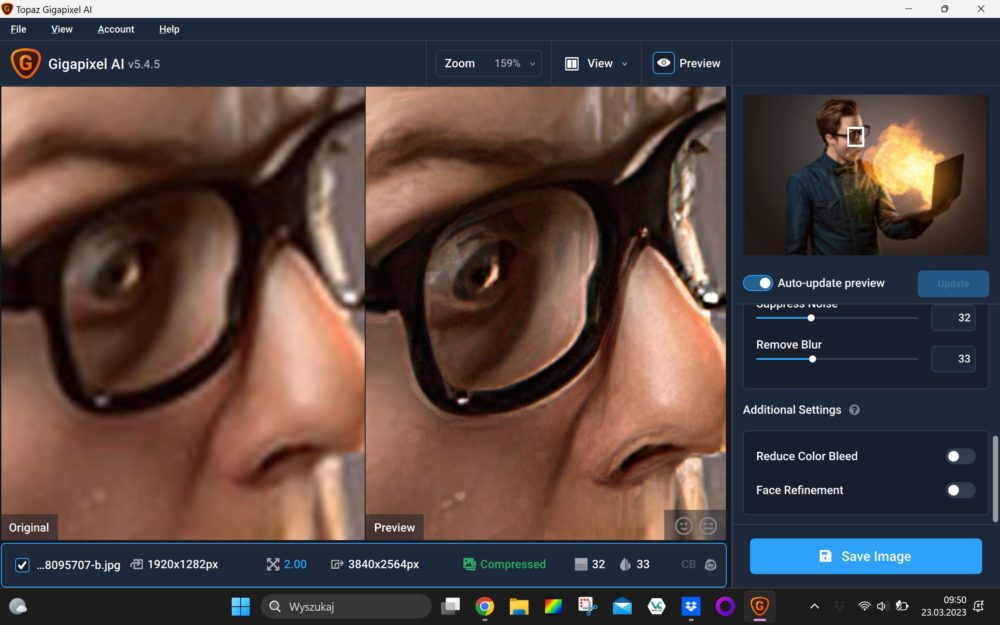Click the 8095707-b.jpg file name

coord(78,565)
